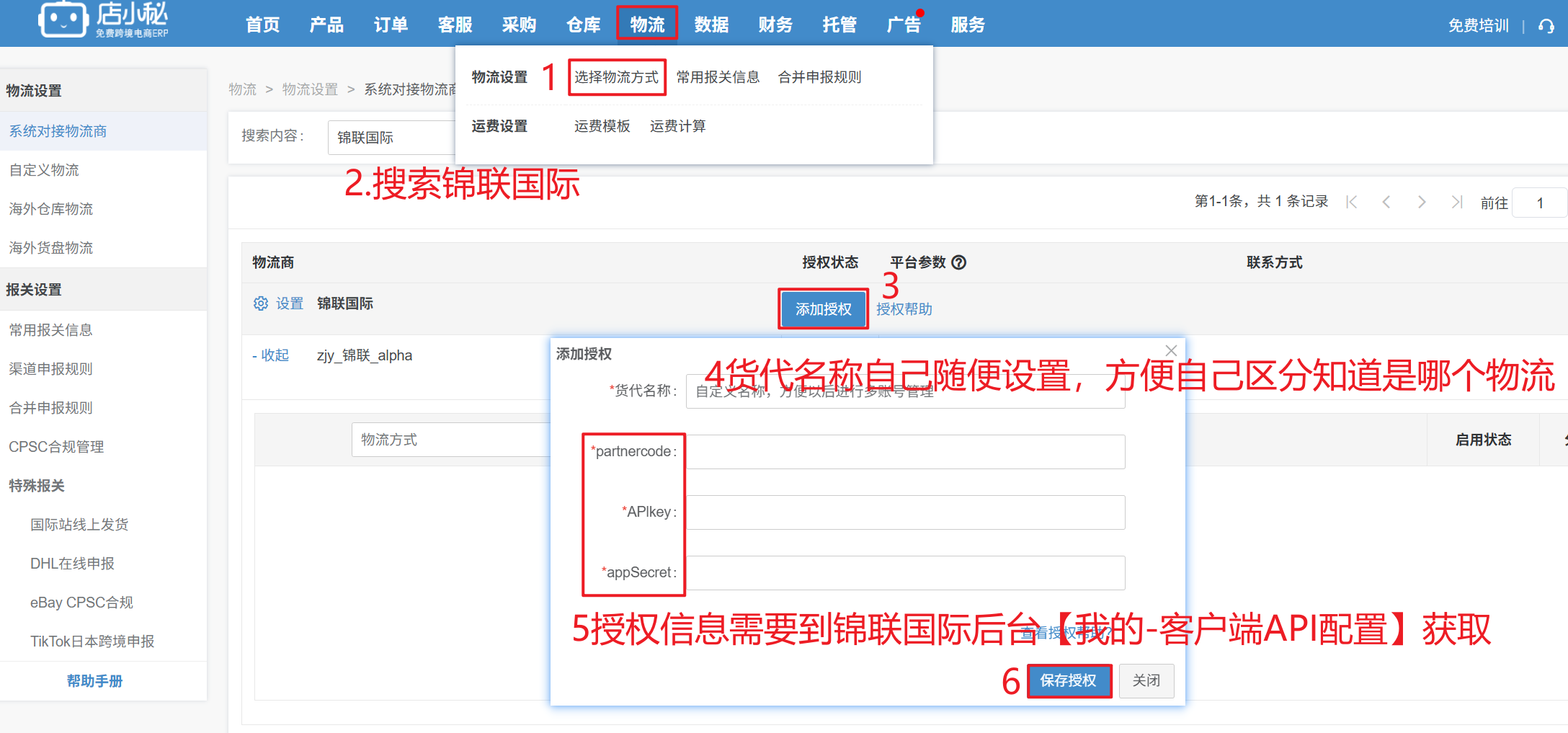1568x733 pixels.
Task: Click the APIkey input field
Action: click(906, 512)
